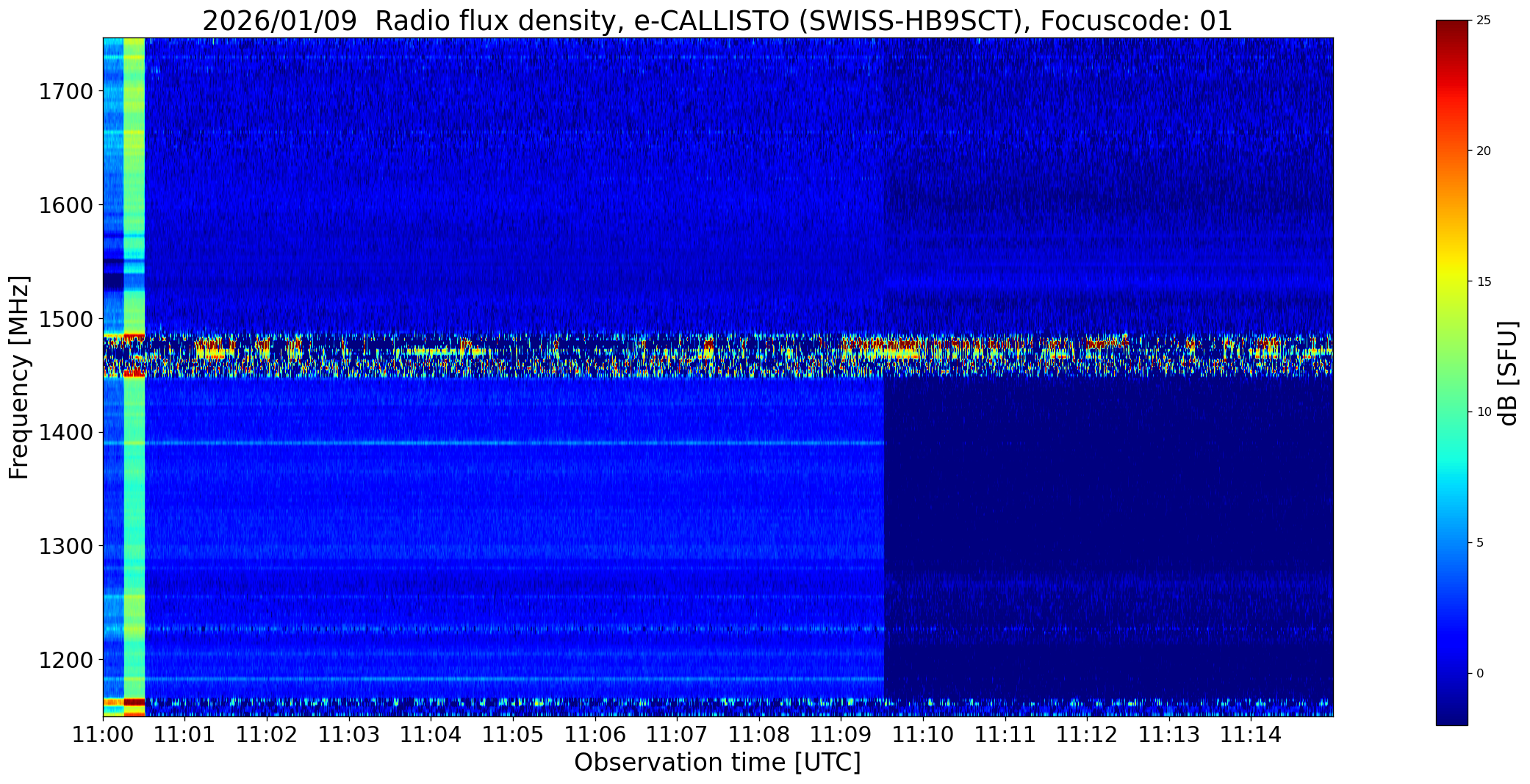1530x784 pixels.
Task: Click the 11:14 time tick label
Action: point(1251,734)
